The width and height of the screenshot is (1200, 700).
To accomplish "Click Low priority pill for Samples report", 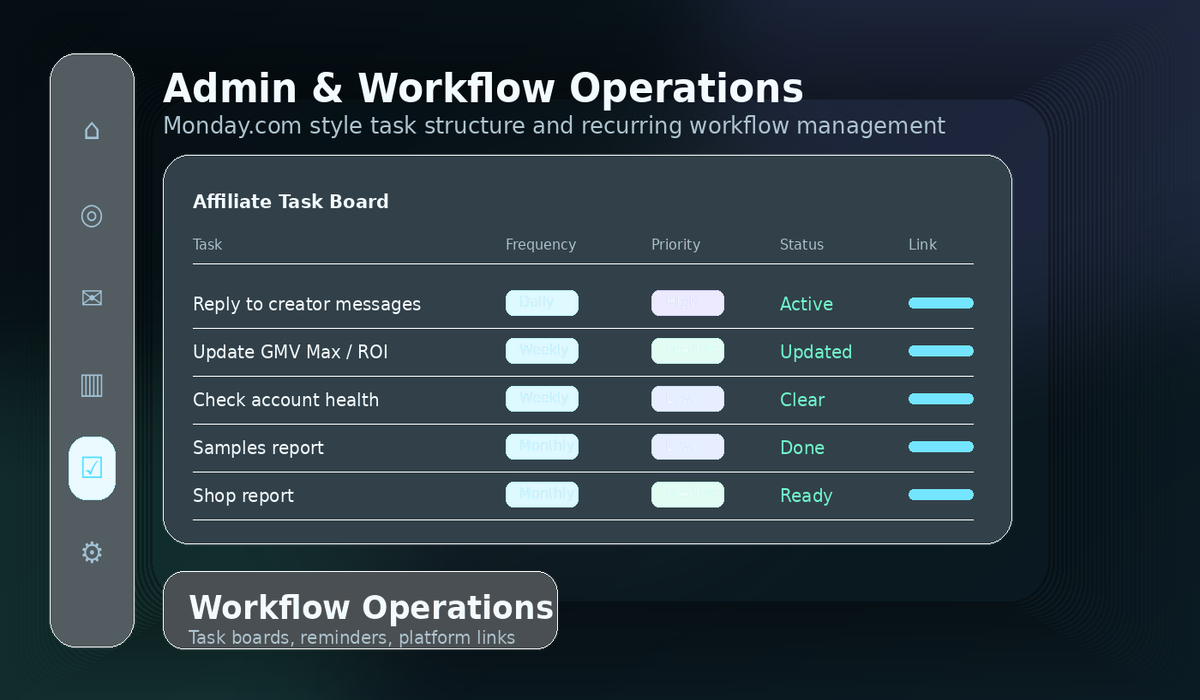I will tap(688, 447).
